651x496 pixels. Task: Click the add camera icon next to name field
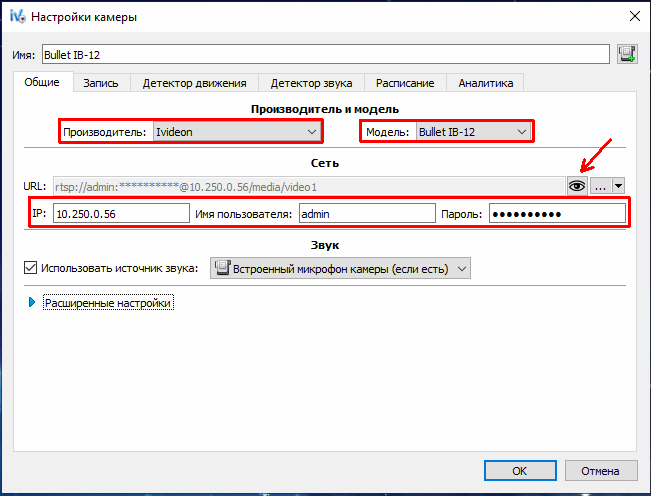pyautogui.click(x=627, y=54)
